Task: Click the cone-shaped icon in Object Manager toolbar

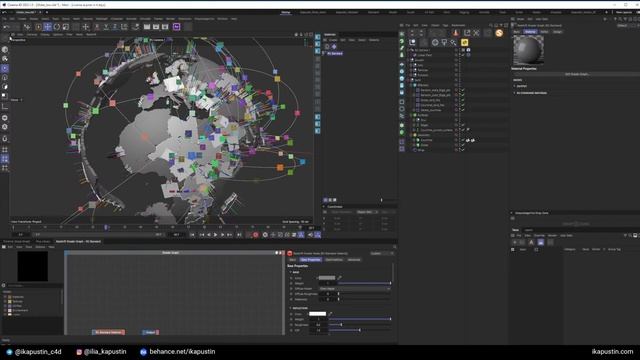Action: point(456,33)
